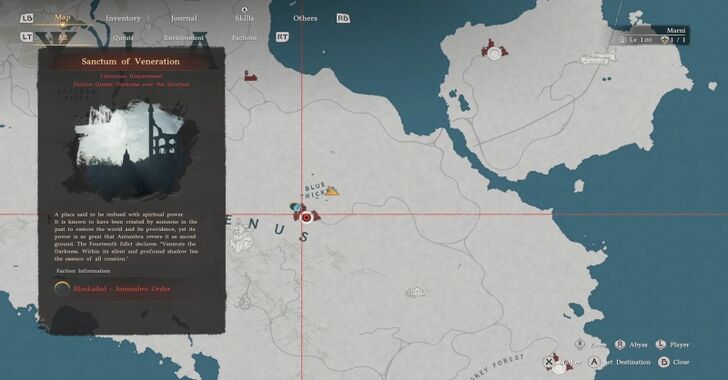Click the teal player marker beside the sanctum
The image size is (728, 380).
coord(295,206)
